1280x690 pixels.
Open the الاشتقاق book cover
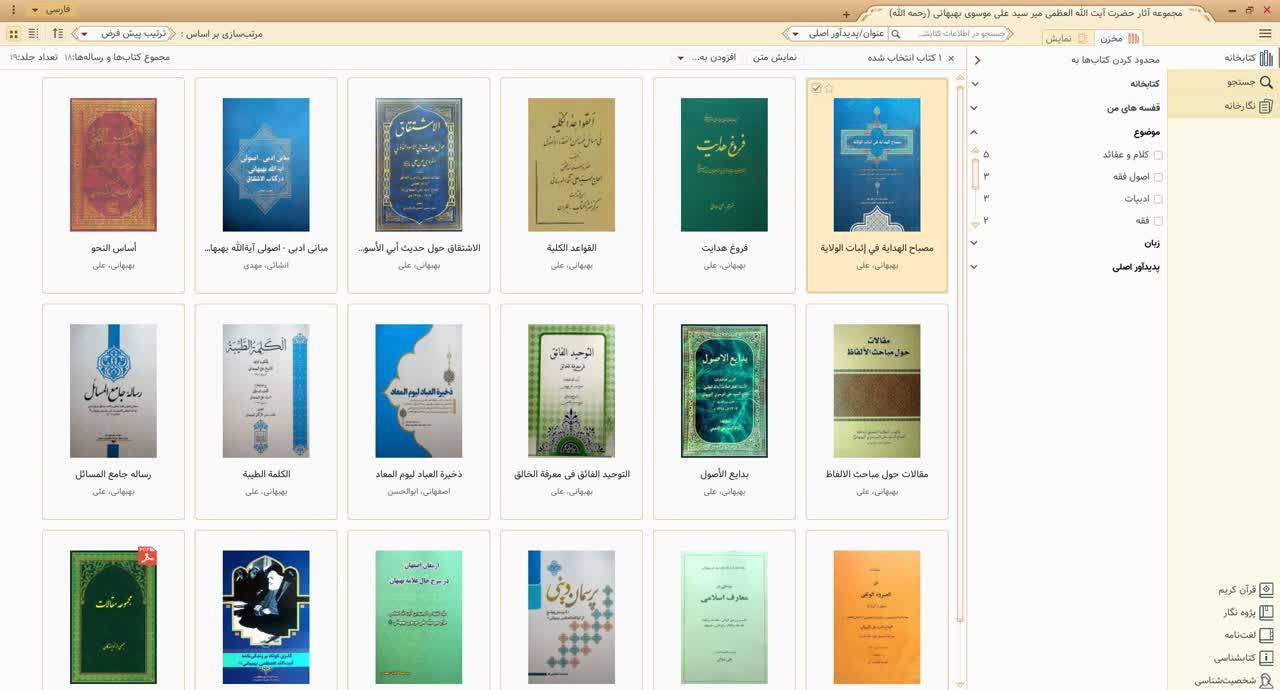(x=419, y=165)
